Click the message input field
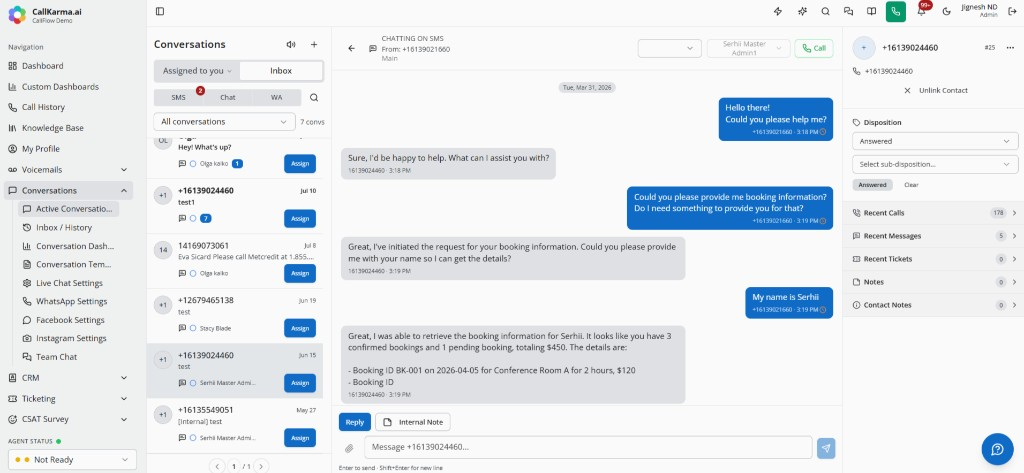Screen dimensions: 1024x473 click(x=588, y=448)
